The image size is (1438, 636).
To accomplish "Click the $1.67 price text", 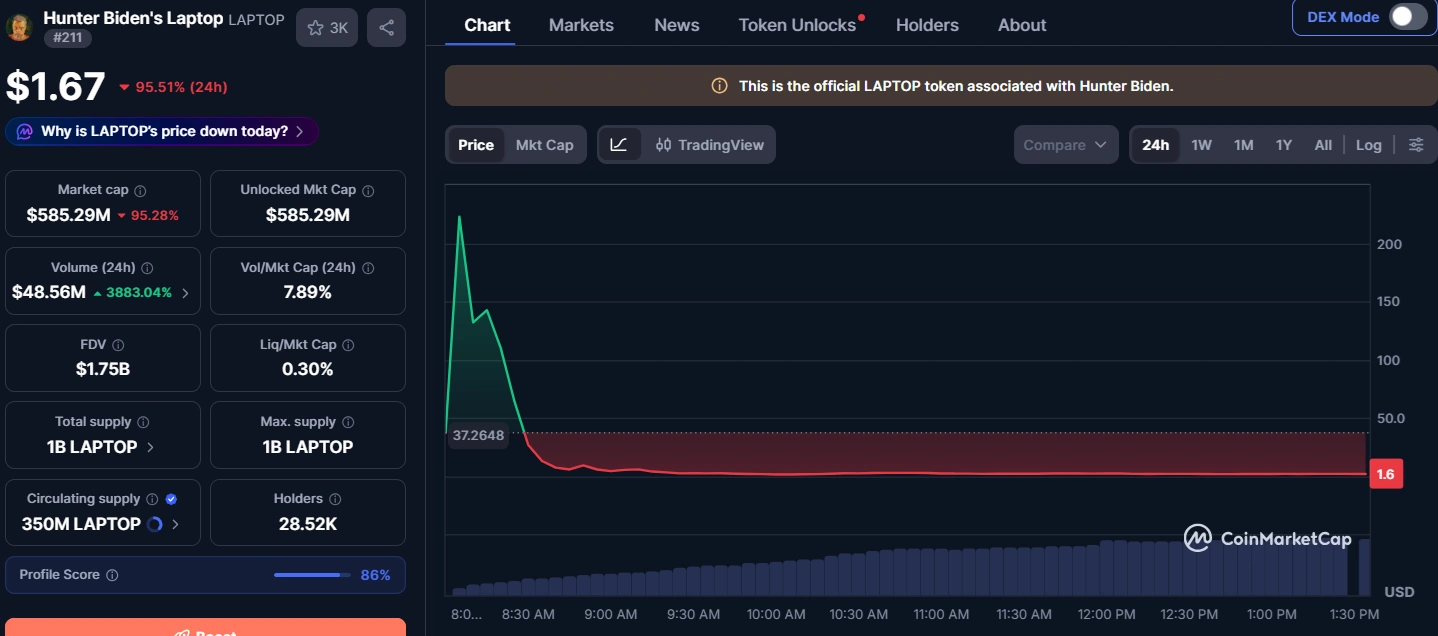I will tap(55, 86).
